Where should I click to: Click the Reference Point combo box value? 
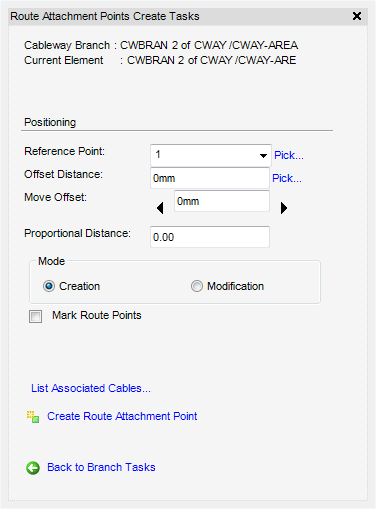(x=211, y=155)
